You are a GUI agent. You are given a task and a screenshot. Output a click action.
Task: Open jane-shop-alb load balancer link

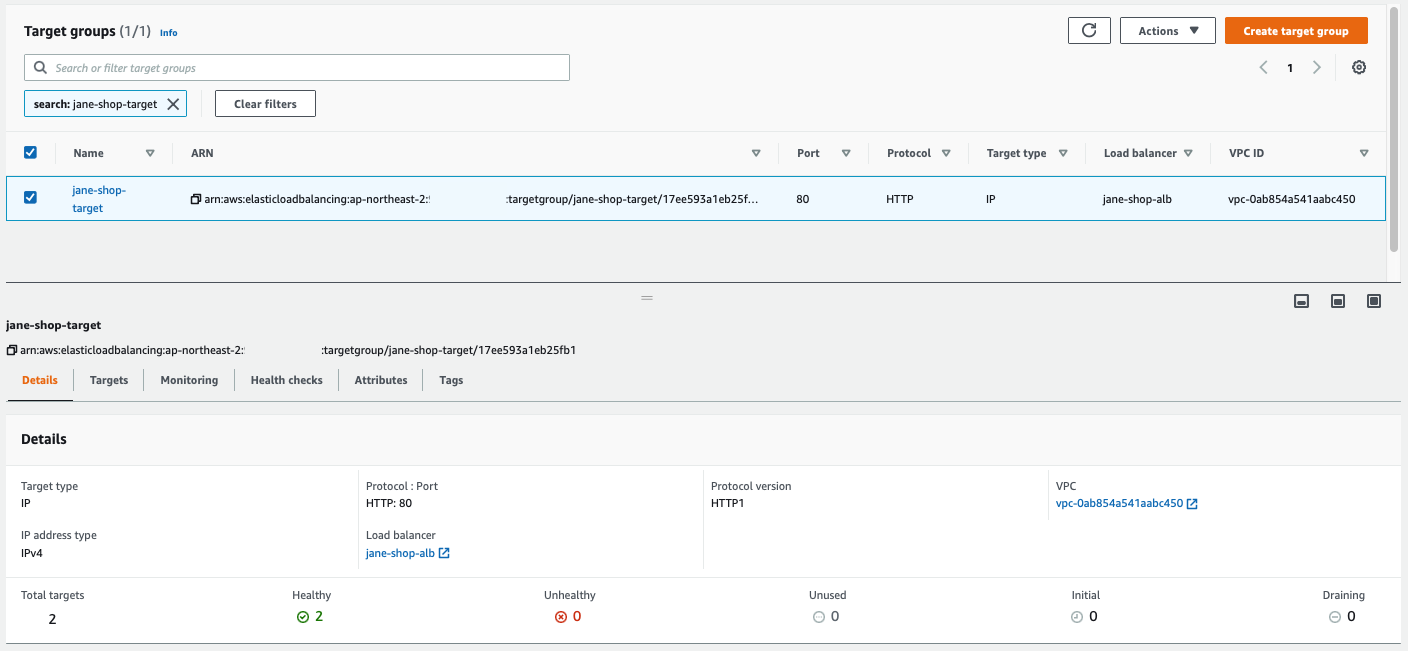(x=400, y=553)
